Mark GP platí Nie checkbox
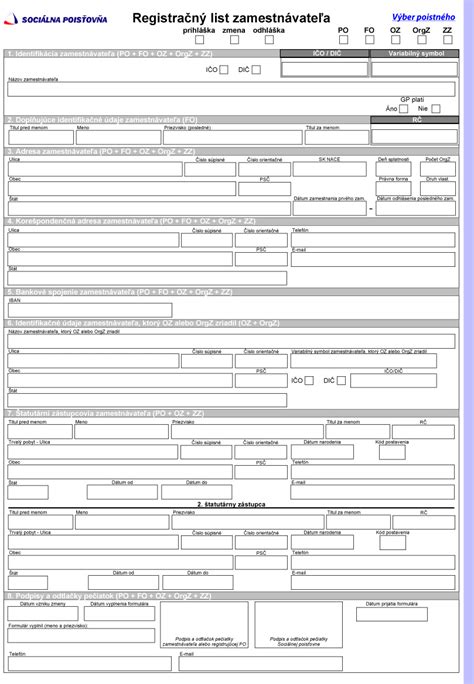This screenshot has width=474, height=684. coord(436,109)
